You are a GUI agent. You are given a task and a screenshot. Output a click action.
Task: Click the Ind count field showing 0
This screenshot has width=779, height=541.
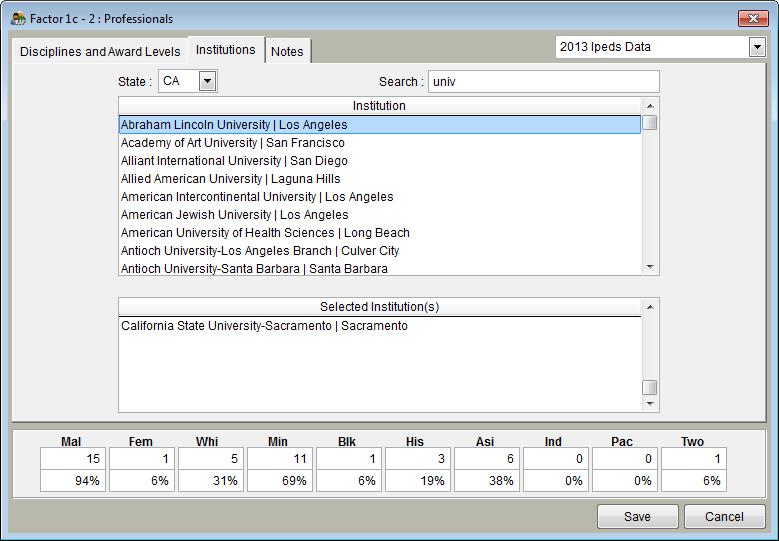[556, 459]
